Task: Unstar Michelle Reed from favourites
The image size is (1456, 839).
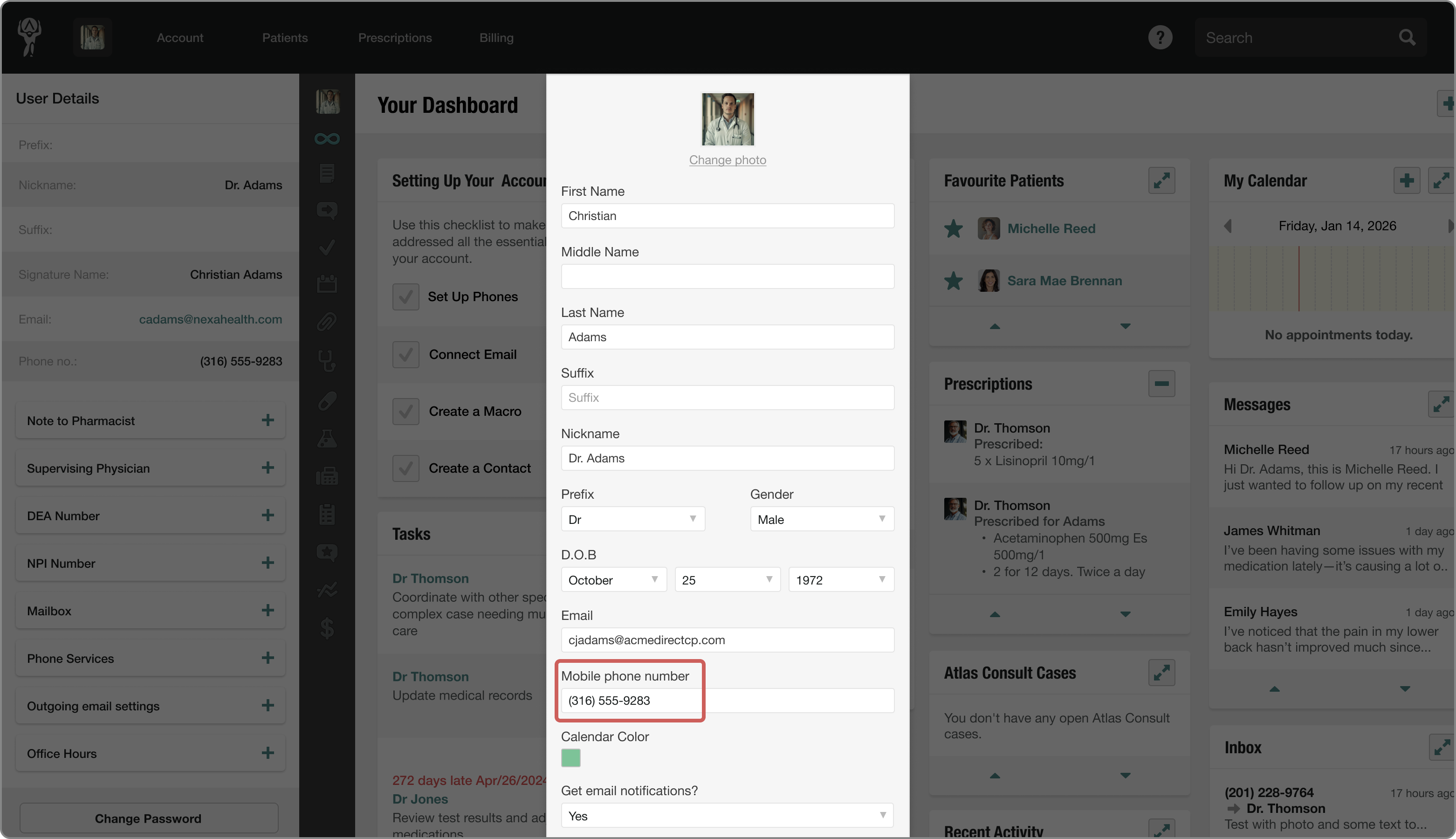Action: pos(954,229)
